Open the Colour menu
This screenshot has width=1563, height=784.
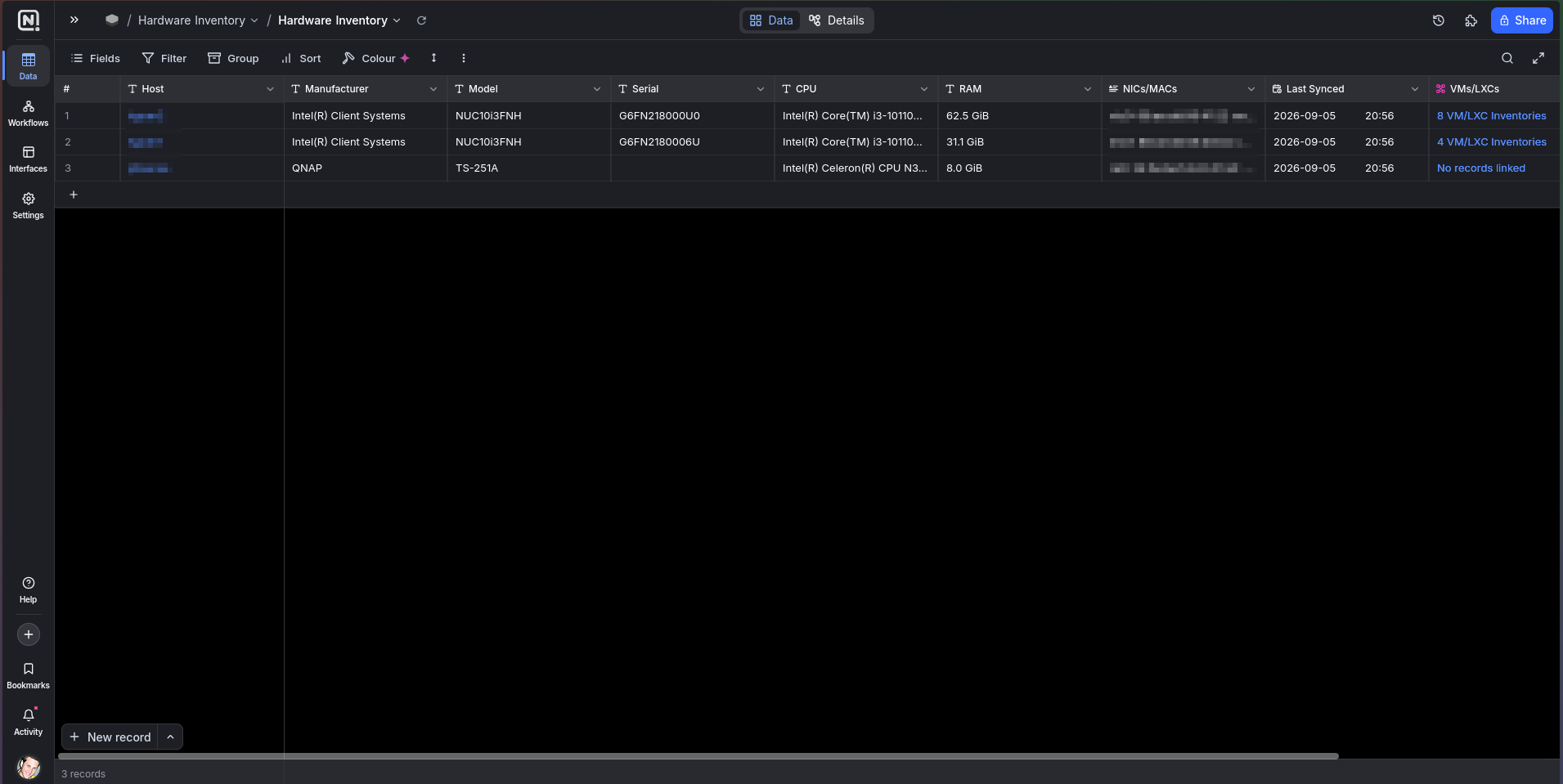coord(376,58)
